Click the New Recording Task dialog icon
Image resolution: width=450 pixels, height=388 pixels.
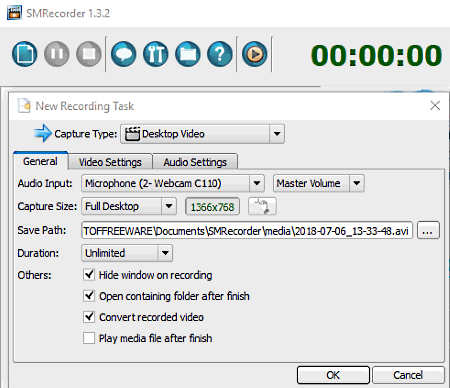[x=24, y=106]
